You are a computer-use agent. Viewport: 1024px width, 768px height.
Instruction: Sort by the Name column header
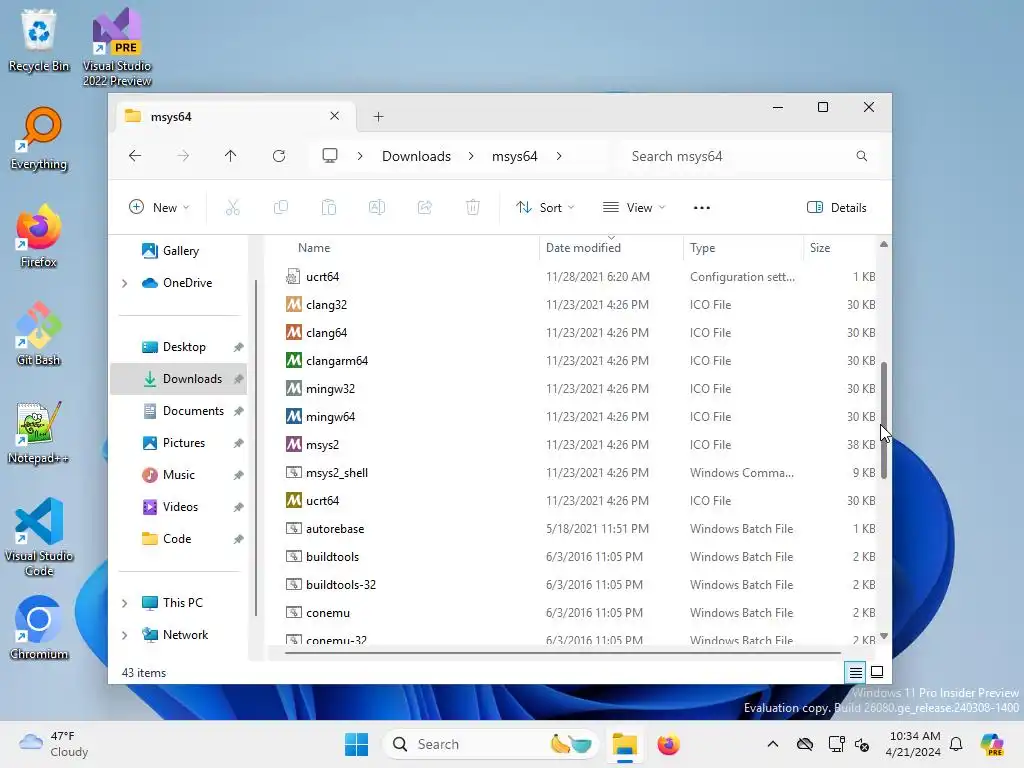point(411,248)
